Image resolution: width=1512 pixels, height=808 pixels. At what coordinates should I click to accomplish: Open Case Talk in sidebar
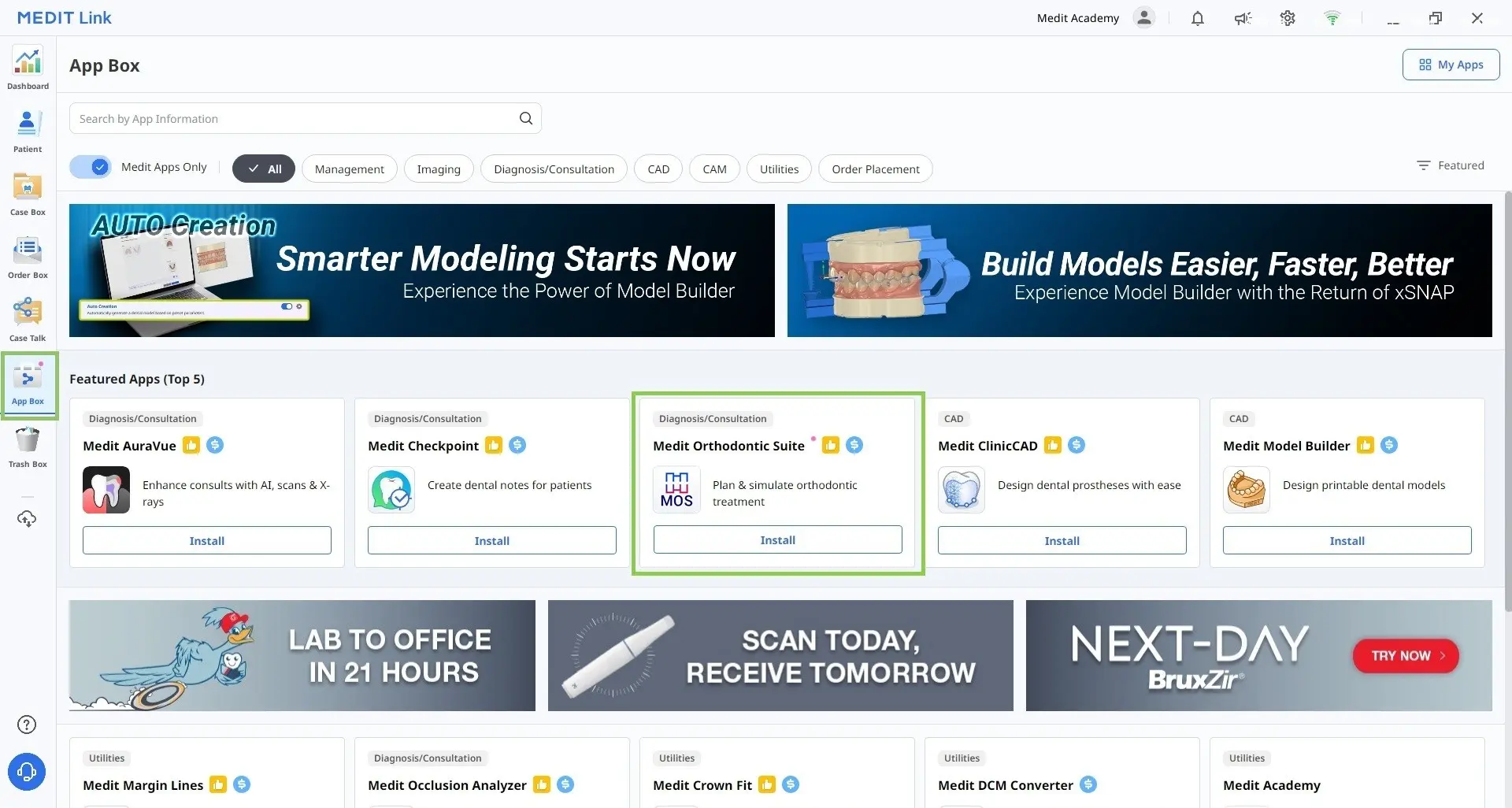tap(28, 321)
